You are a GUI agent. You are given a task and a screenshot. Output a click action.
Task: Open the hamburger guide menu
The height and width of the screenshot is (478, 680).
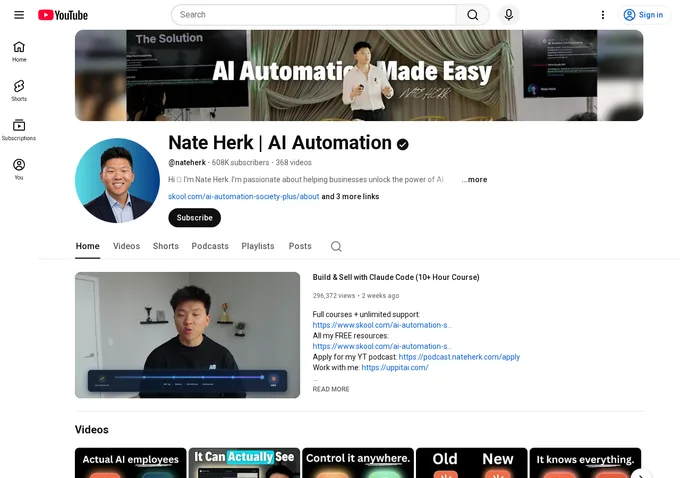click(19, 15)
